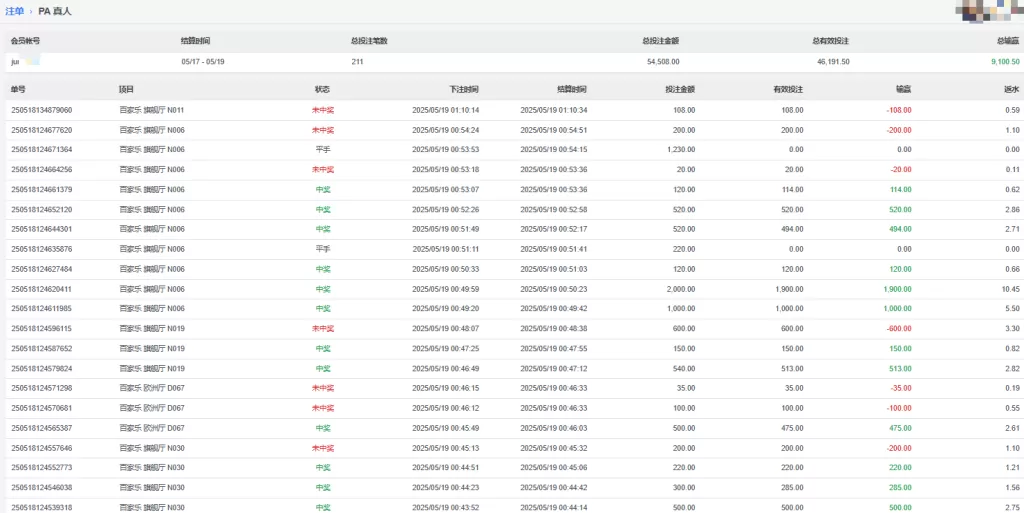Select order number 250518124644301
Screen dimensions: 1024x513
[42, 229]
